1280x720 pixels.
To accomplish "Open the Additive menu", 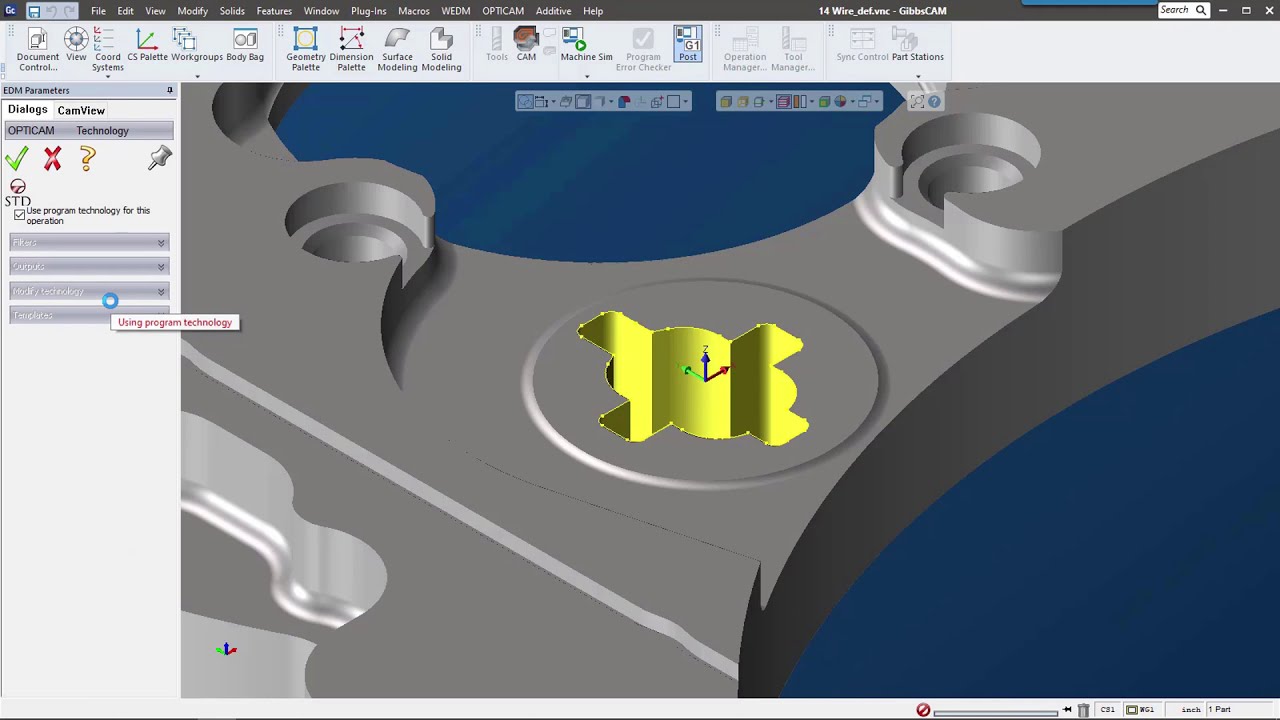I will [x=553, y=11].
